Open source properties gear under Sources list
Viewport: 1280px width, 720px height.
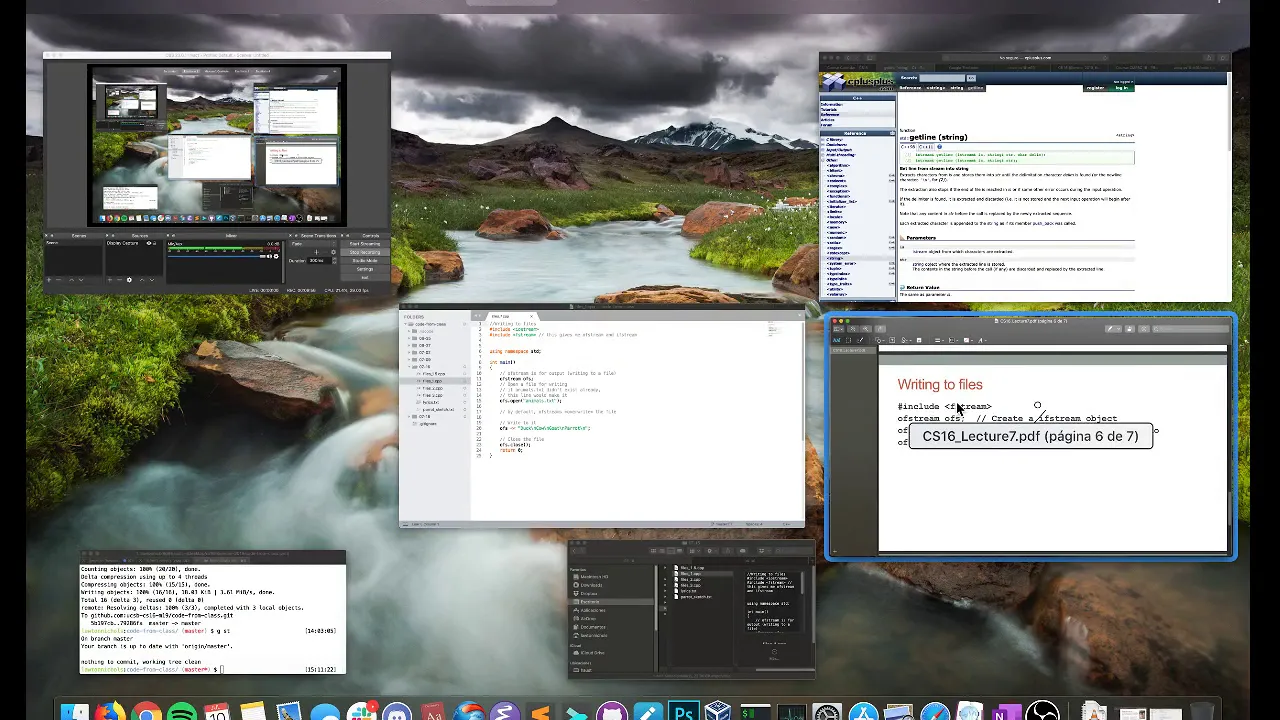coord(129,280)
